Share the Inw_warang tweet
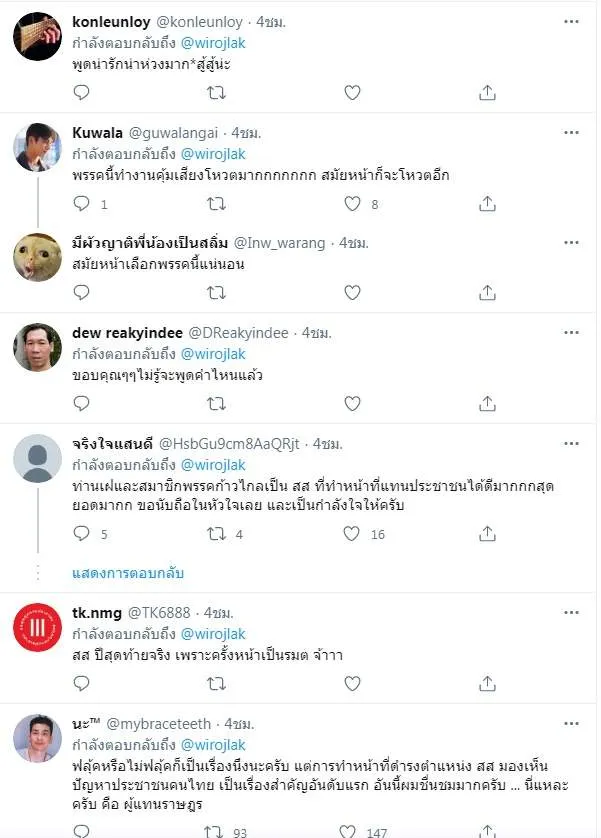The width and height of the screenshot is (601, 838). click(x=487, y=292)
